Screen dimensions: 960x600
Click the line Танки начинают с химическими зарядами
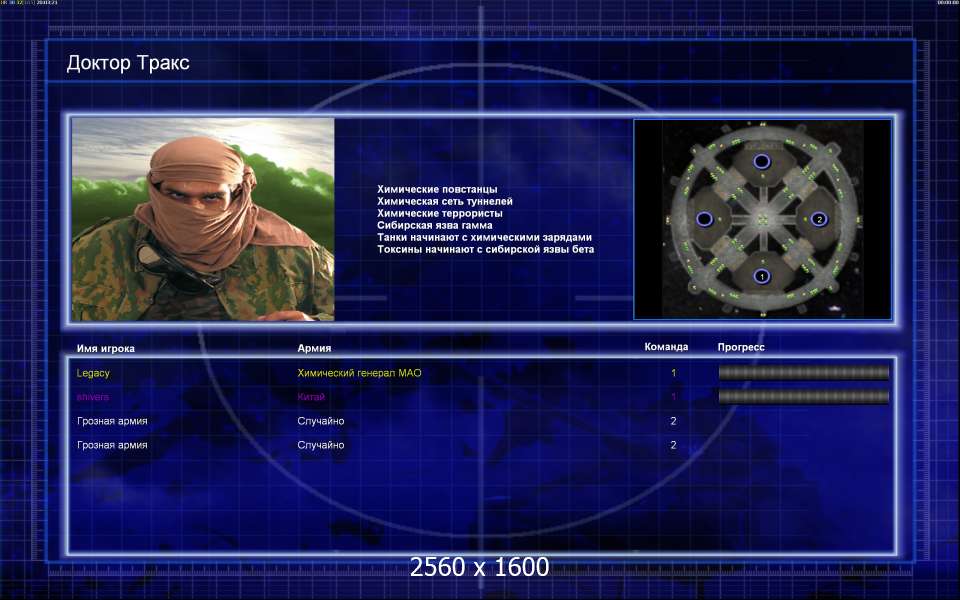pos(484,237)
